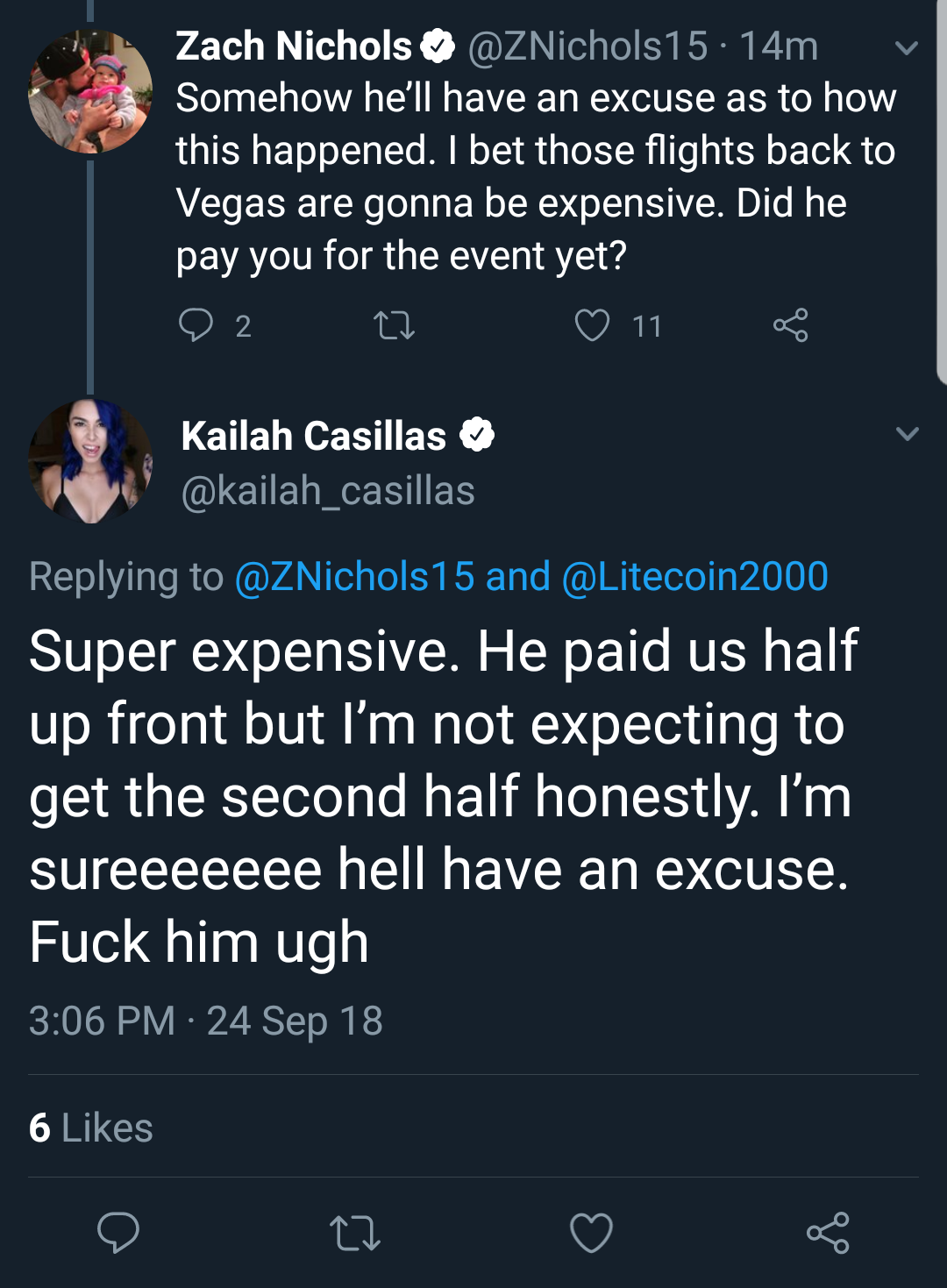This screenshot has height=1288, width=947.
Task: Like Kailah Casillas' tweet
Action: click(592, 1233)
